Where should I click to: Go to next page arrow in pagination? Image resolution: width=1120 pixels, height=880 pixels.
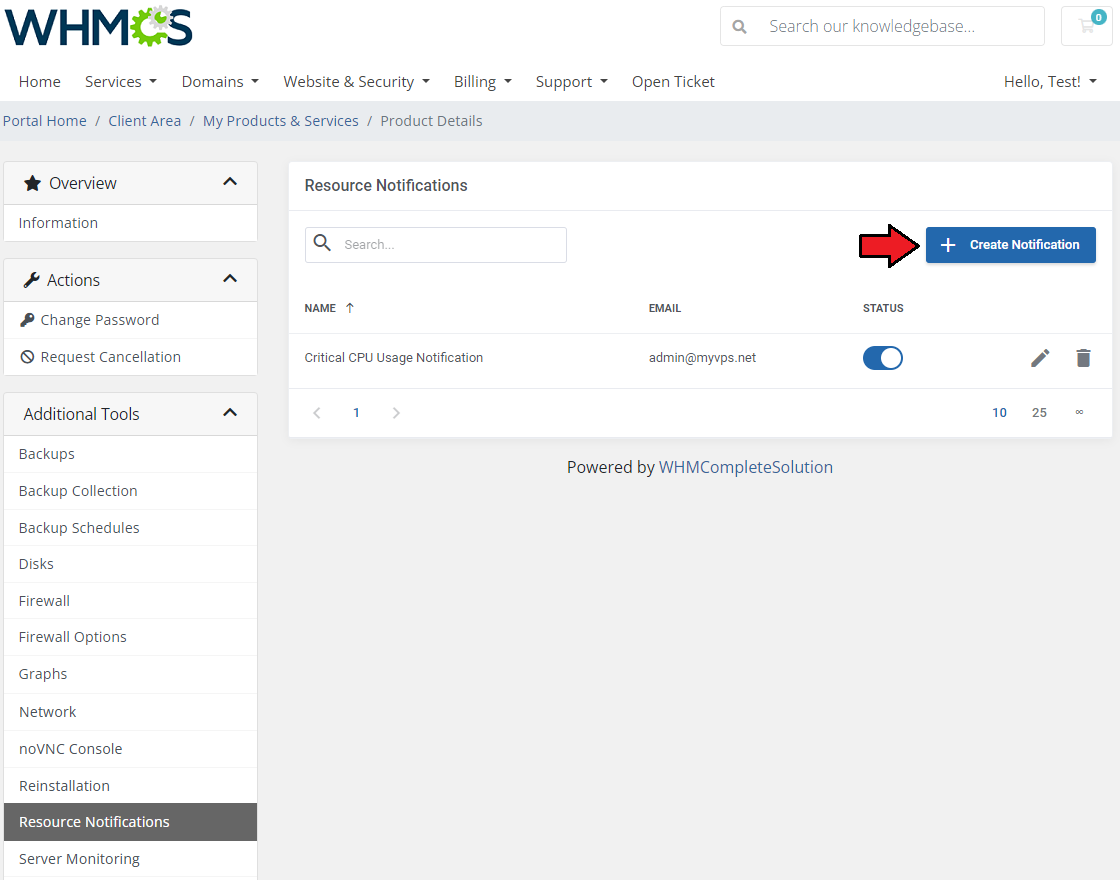click(396, 413)
